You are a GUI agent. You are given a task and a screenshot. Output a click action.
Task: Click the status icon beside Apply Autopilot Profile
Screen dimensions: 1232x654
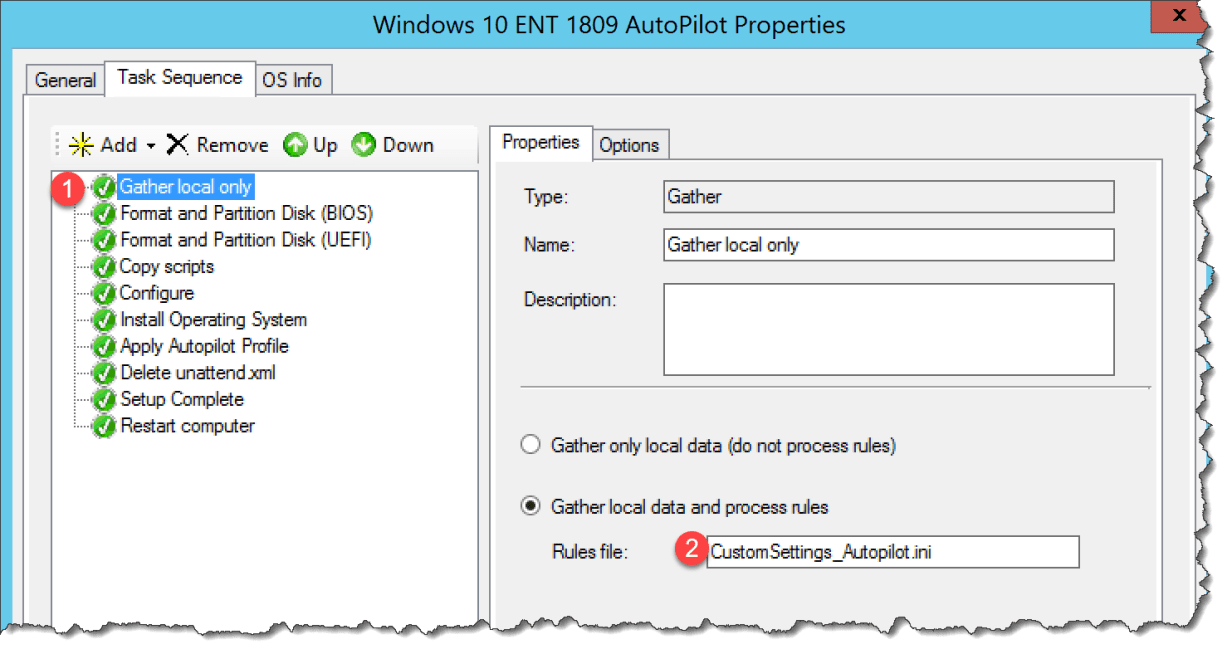point(105,346)
